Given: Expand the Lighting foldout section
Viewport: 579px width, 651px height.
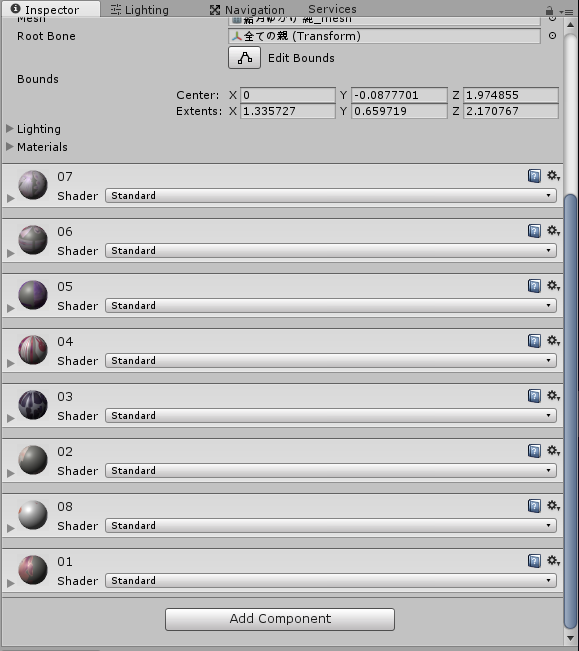Looking at the screenshot, I should point(10,129).
